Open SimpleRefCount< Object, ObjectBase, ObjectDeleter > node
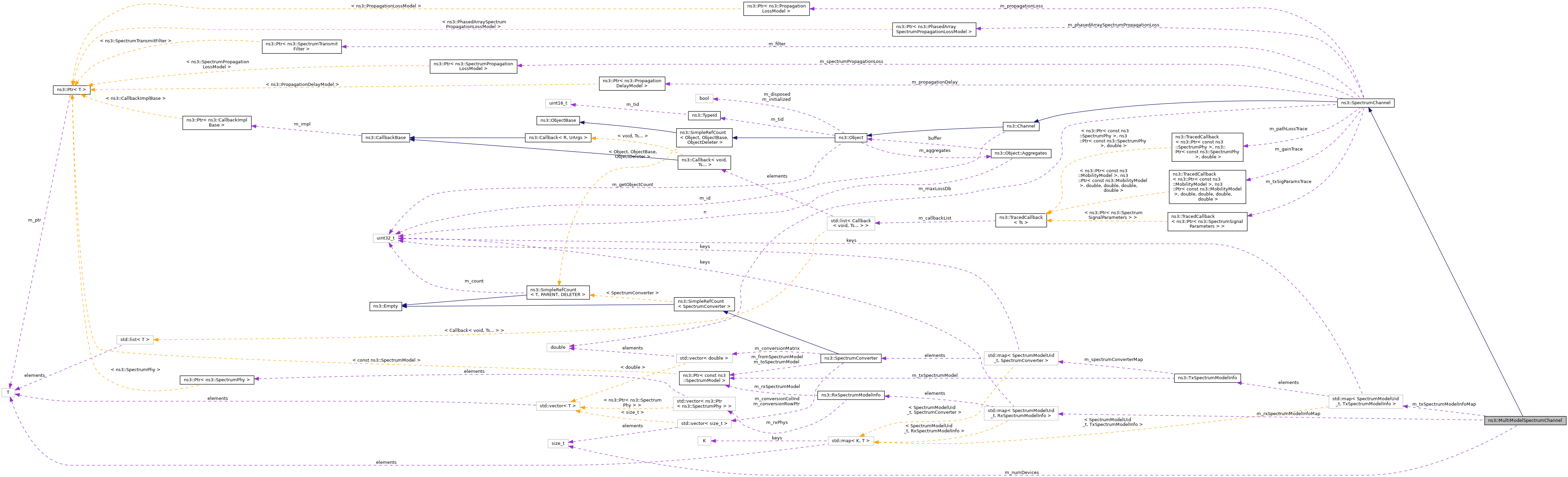This screenshot has height=477, width=1568. 704,137
